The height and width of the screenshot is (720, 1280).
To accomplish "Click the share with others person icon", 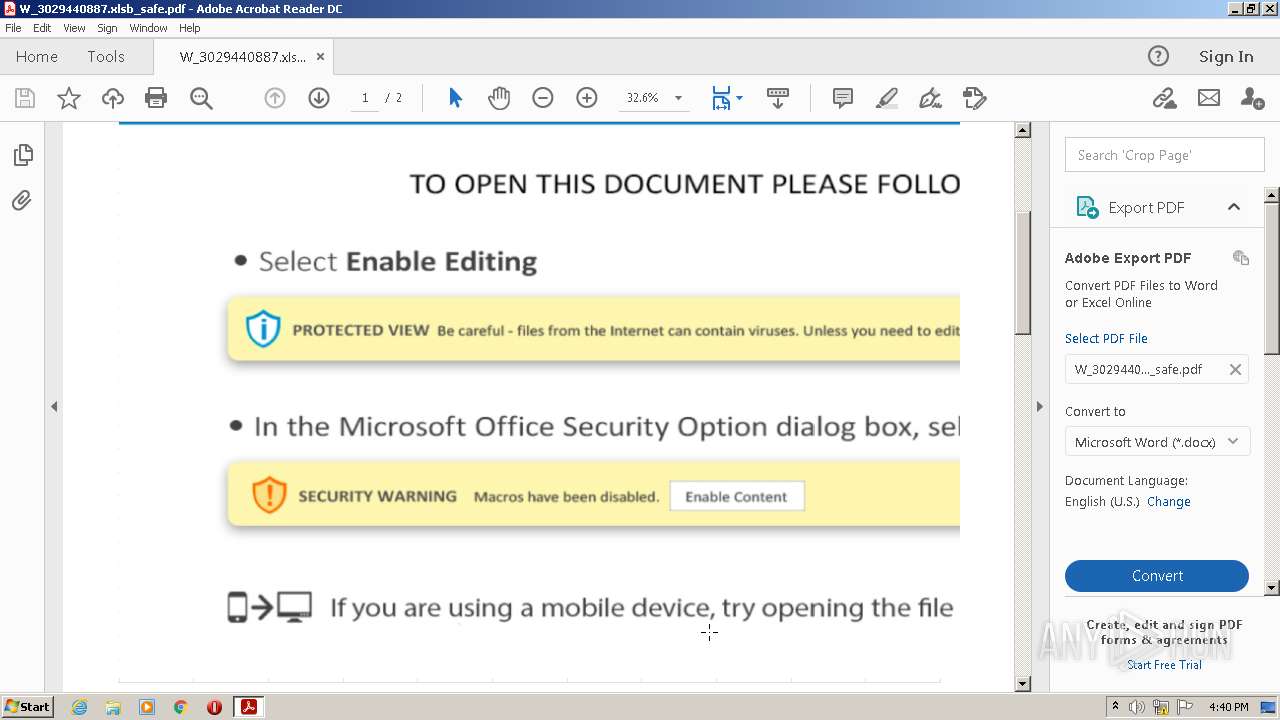I will coord(1252,98).
